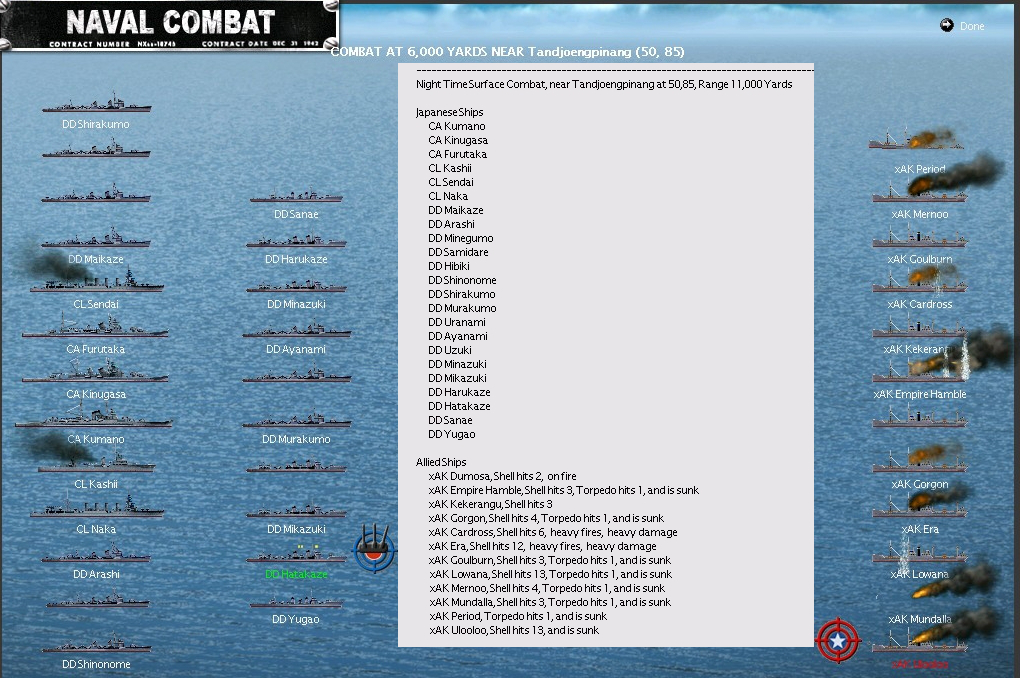Click DD Minegumo in the report list
Image resolution: width=1020 pixels, height=678 pixels.
(x=461, y=238)
